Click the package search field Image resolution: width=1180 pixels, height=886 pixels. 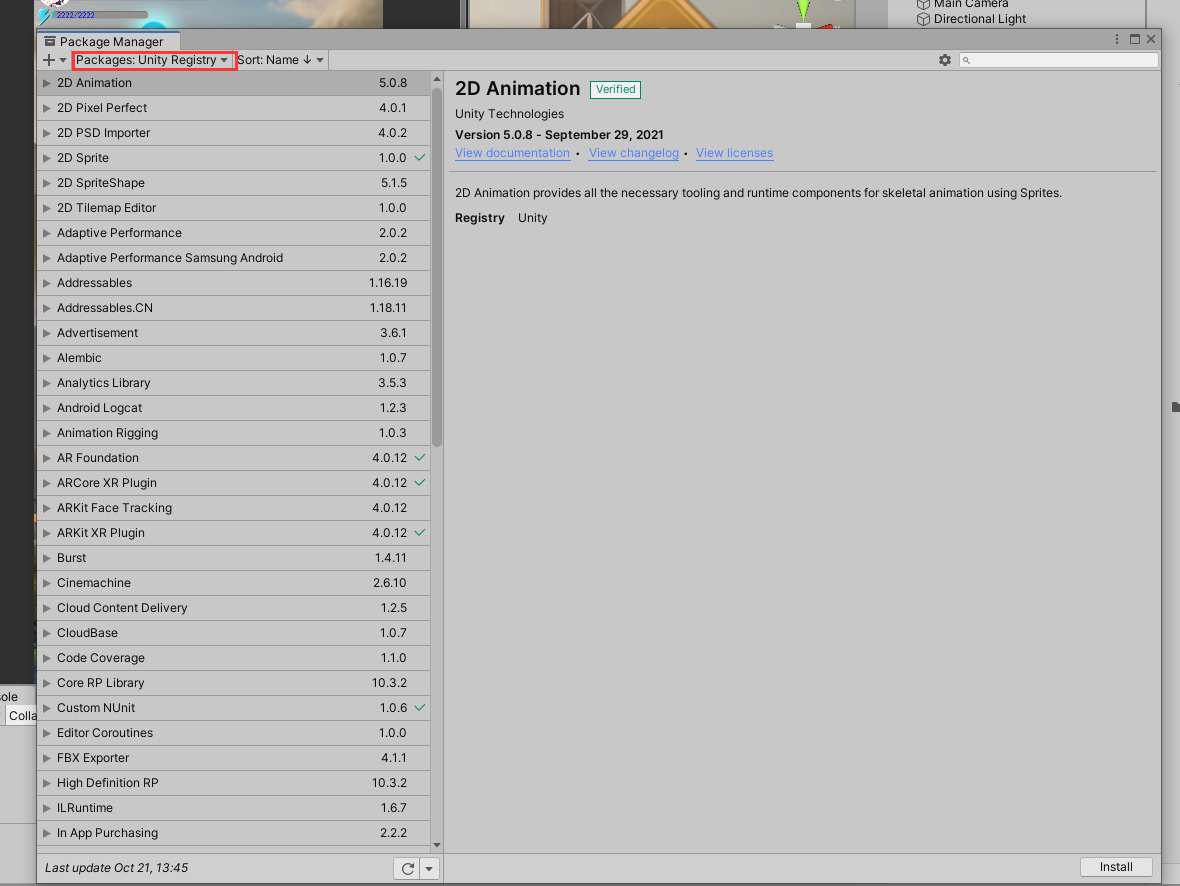click(1059, 59)
